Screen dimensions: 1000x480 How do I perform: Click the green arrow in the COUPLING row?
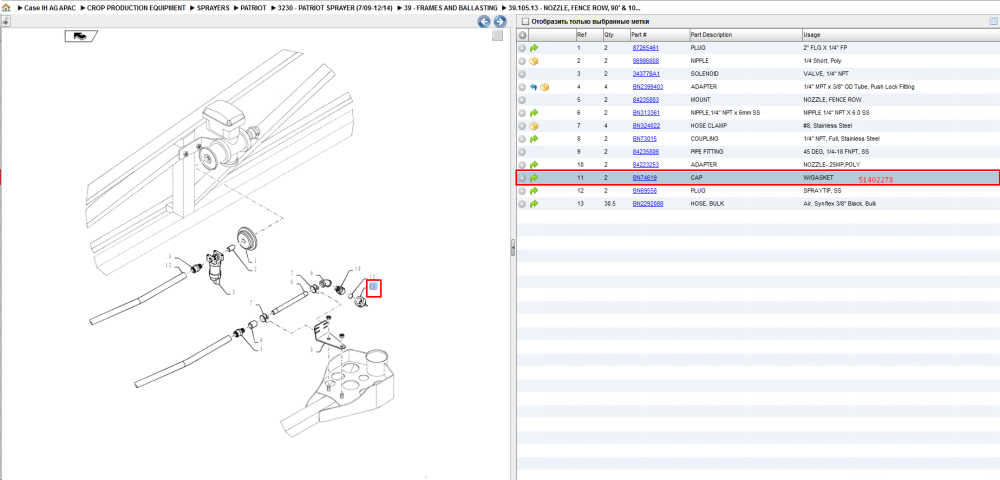(x=534, y=139)
